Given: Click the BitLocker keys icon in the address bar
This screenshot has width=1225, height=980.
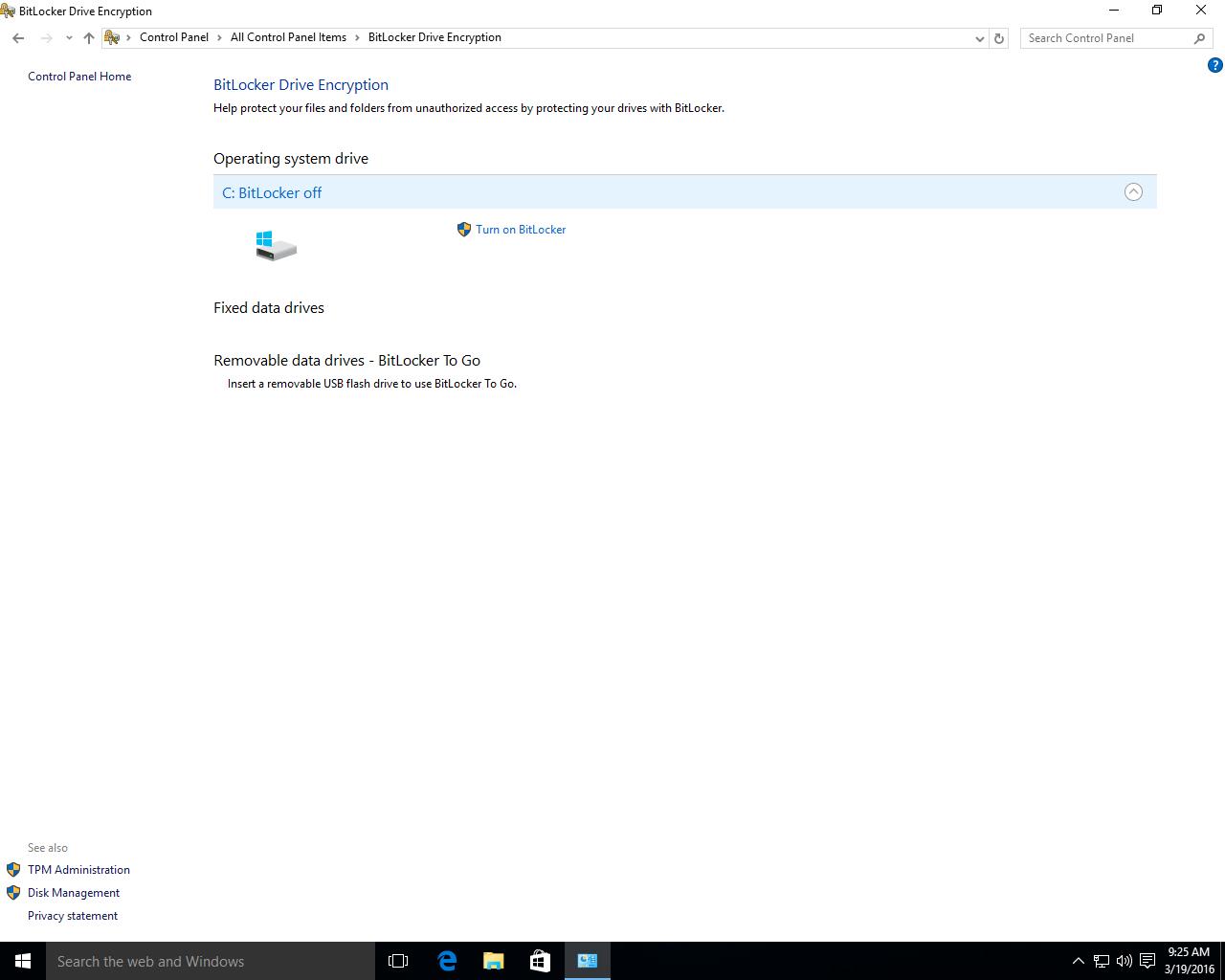Looking at the screenshot, I should [112, 37].
